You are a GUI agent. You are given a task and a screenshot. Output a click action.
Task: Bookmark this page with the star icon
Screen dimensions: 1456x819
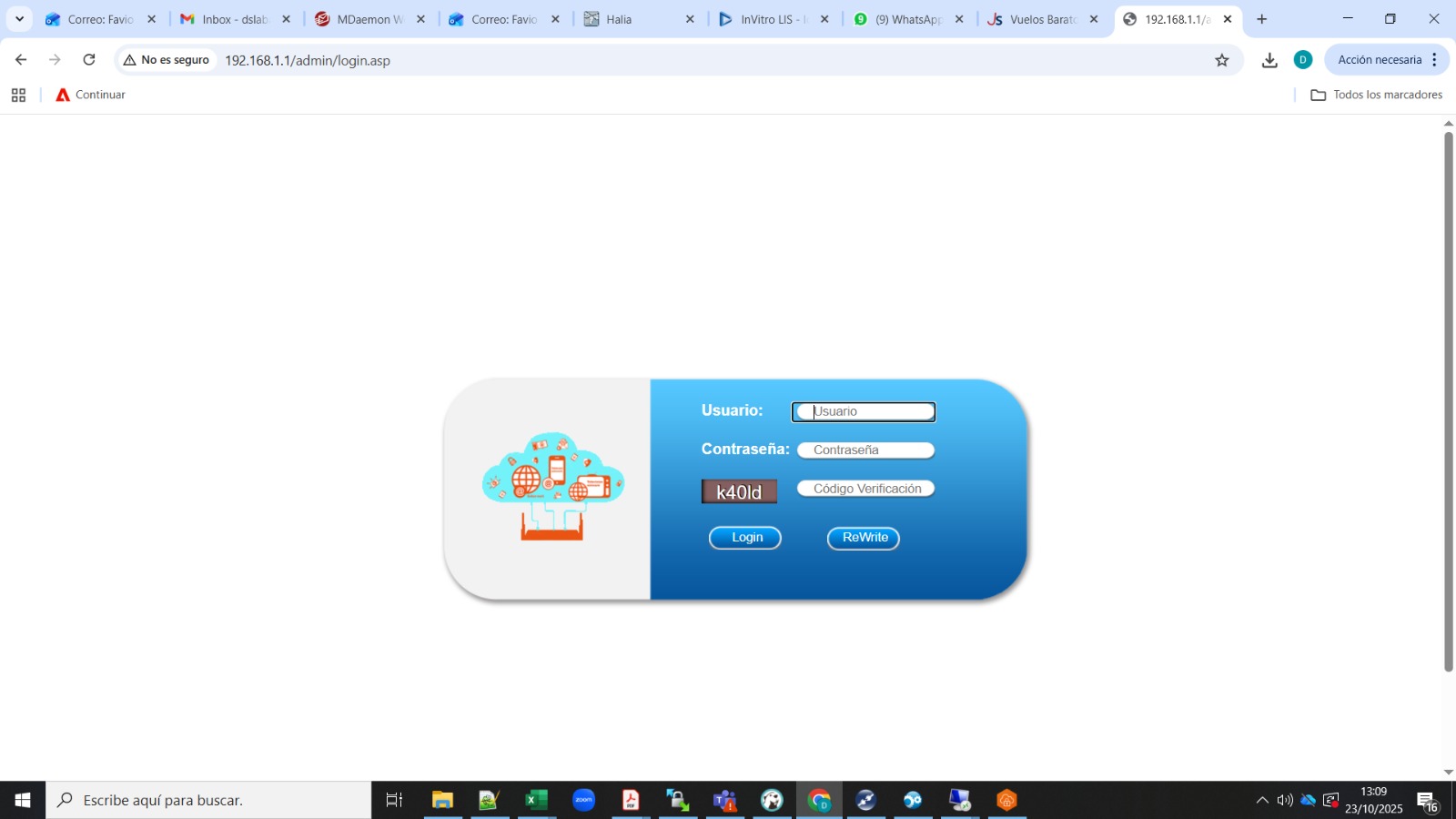1221,60
